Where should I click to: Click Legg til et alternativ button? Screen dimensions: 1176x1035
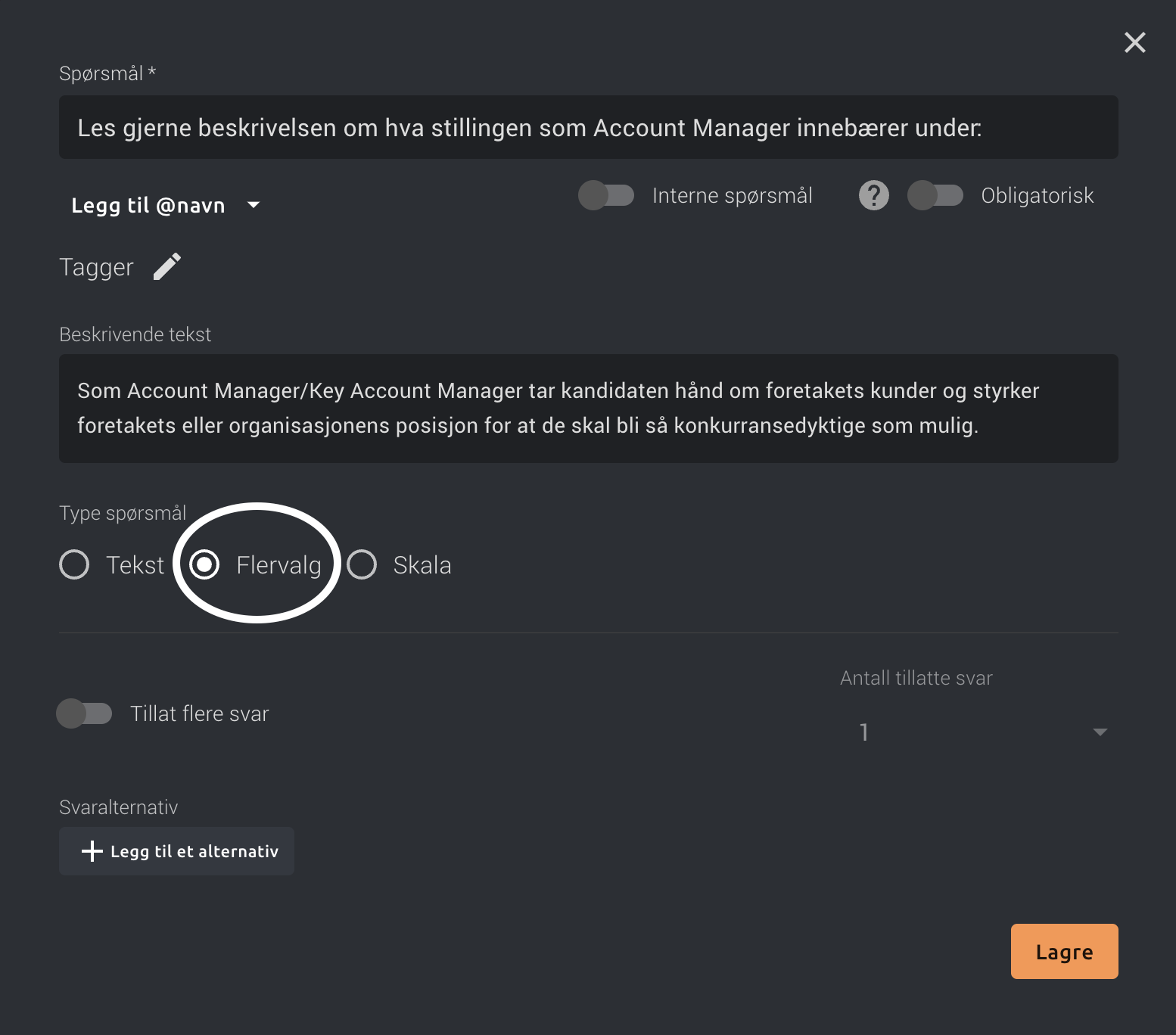[176, 851]
